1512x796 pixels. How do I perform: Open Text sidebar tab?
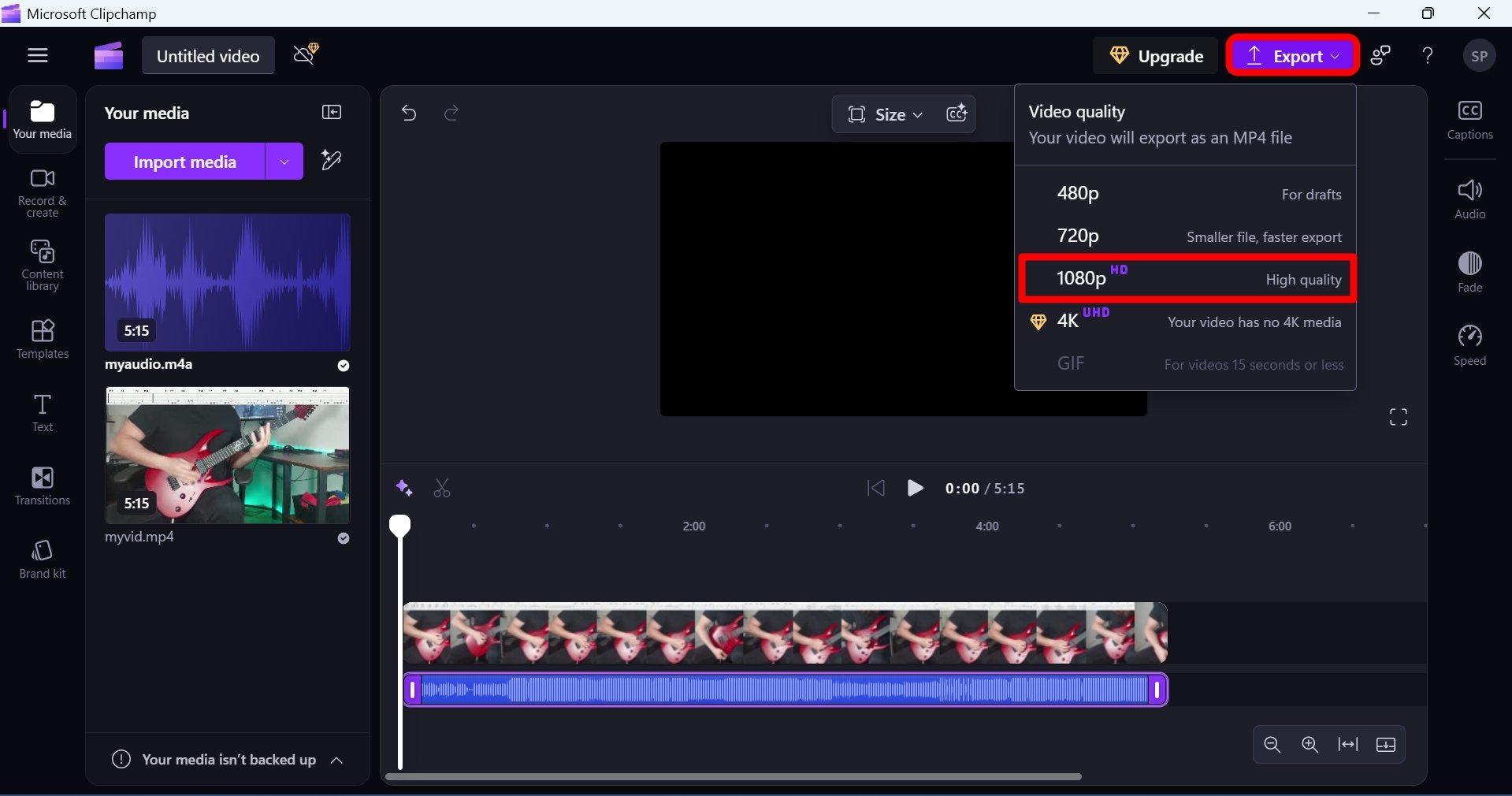coord(43,413)
